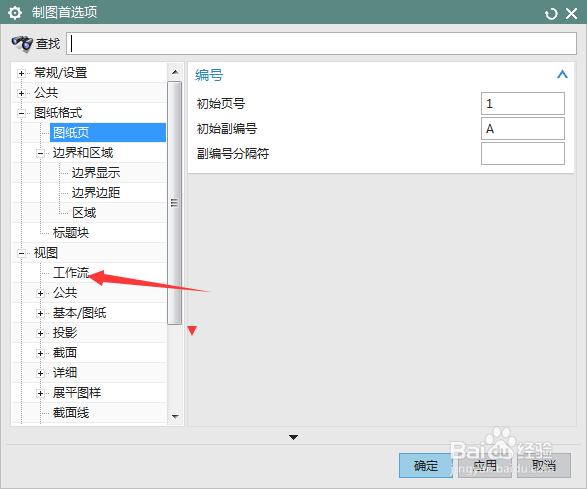Viewport: 587px width, 489px height.
Task: Expand the 投影 node
Action: click(x=40, y=333)
